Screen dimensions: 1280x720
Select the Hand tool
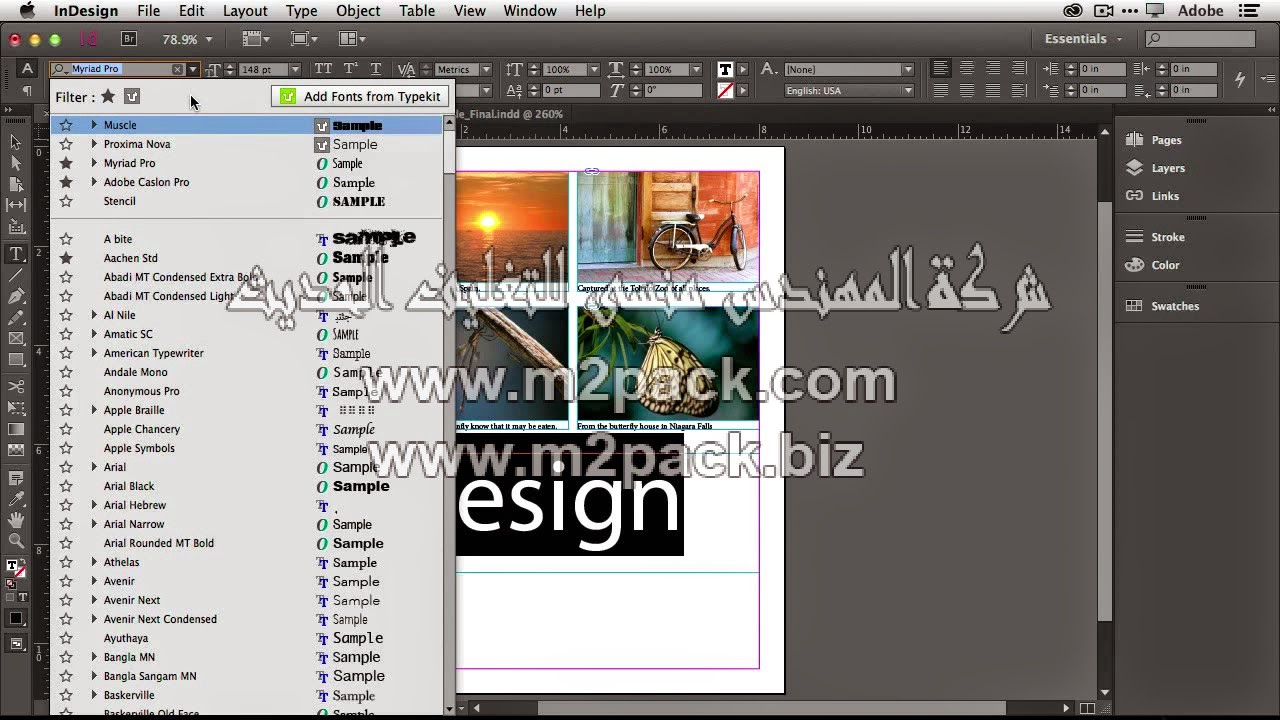(16, 520)
